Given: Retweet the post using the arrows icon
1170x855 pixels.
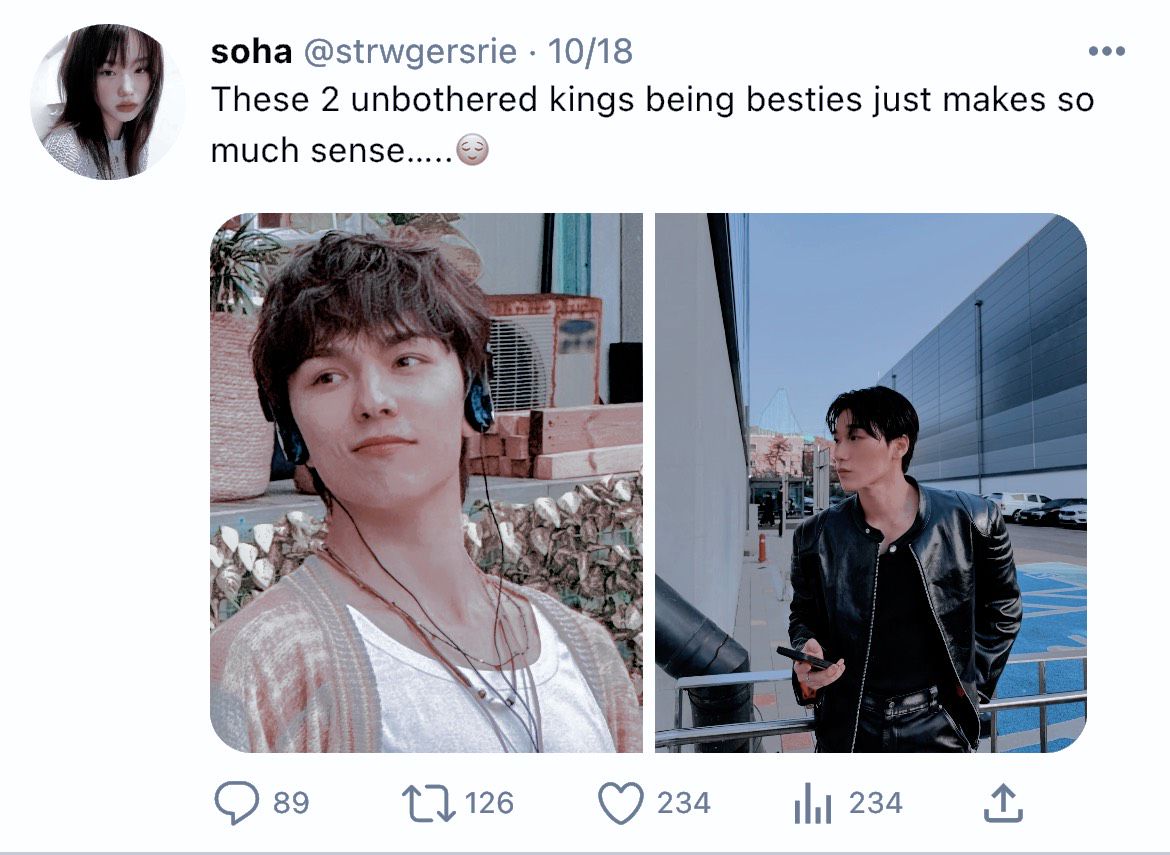Looking at the screenshot, I should tap(428, 803).
